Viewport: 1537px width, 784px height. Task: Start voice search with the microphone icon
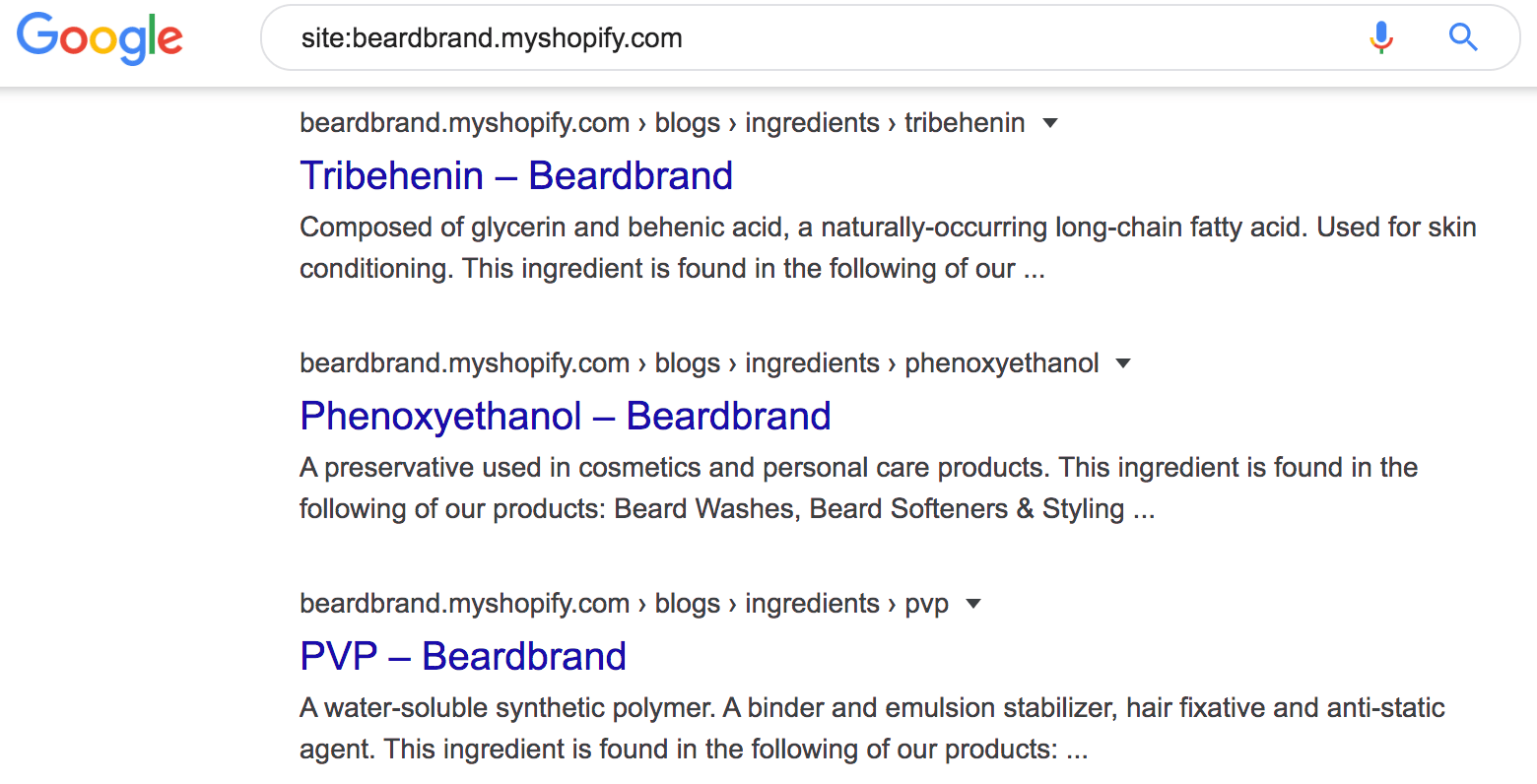(1381, 38)
